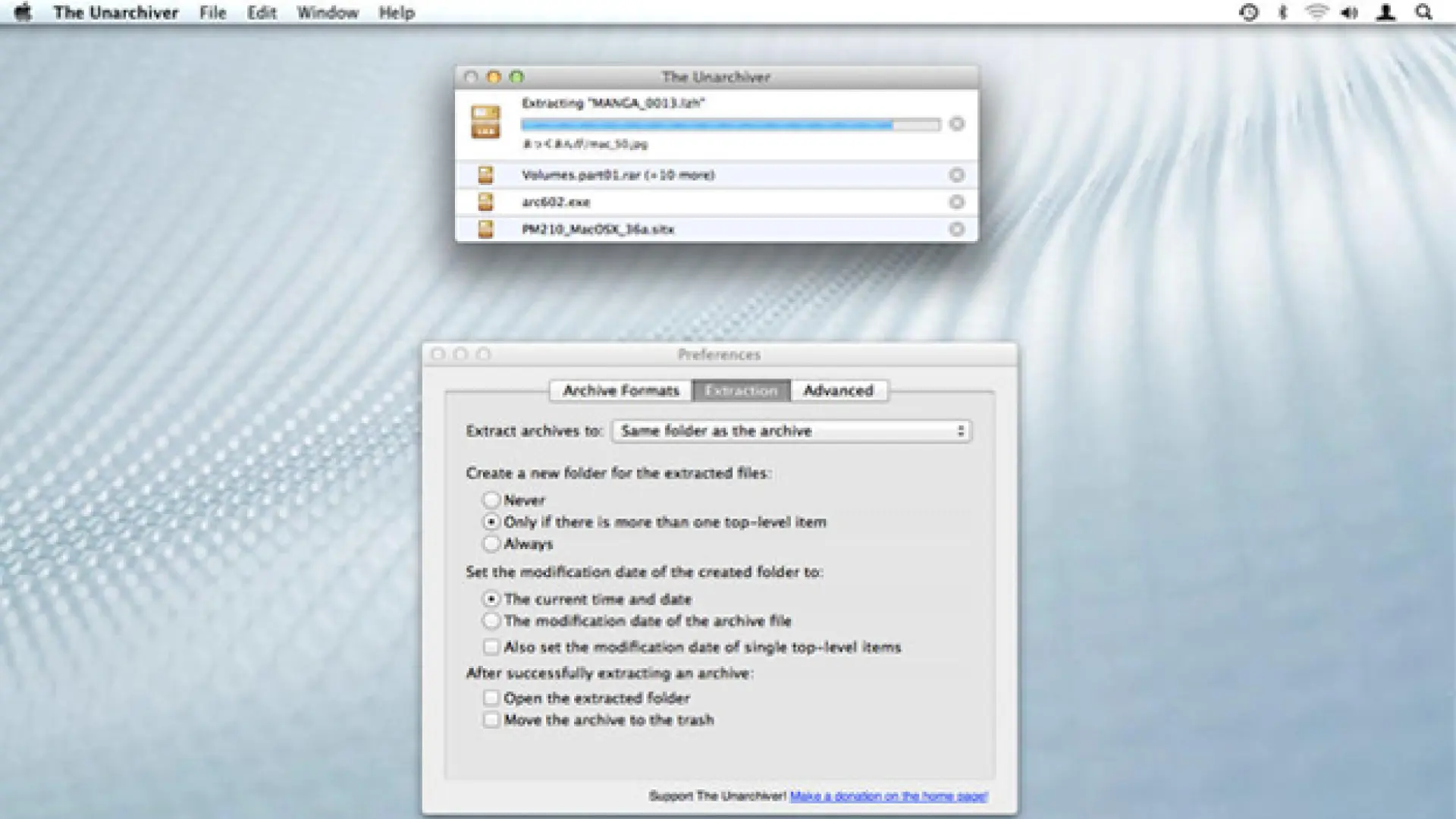Switch to the Advanced tab

coord(838,391)
